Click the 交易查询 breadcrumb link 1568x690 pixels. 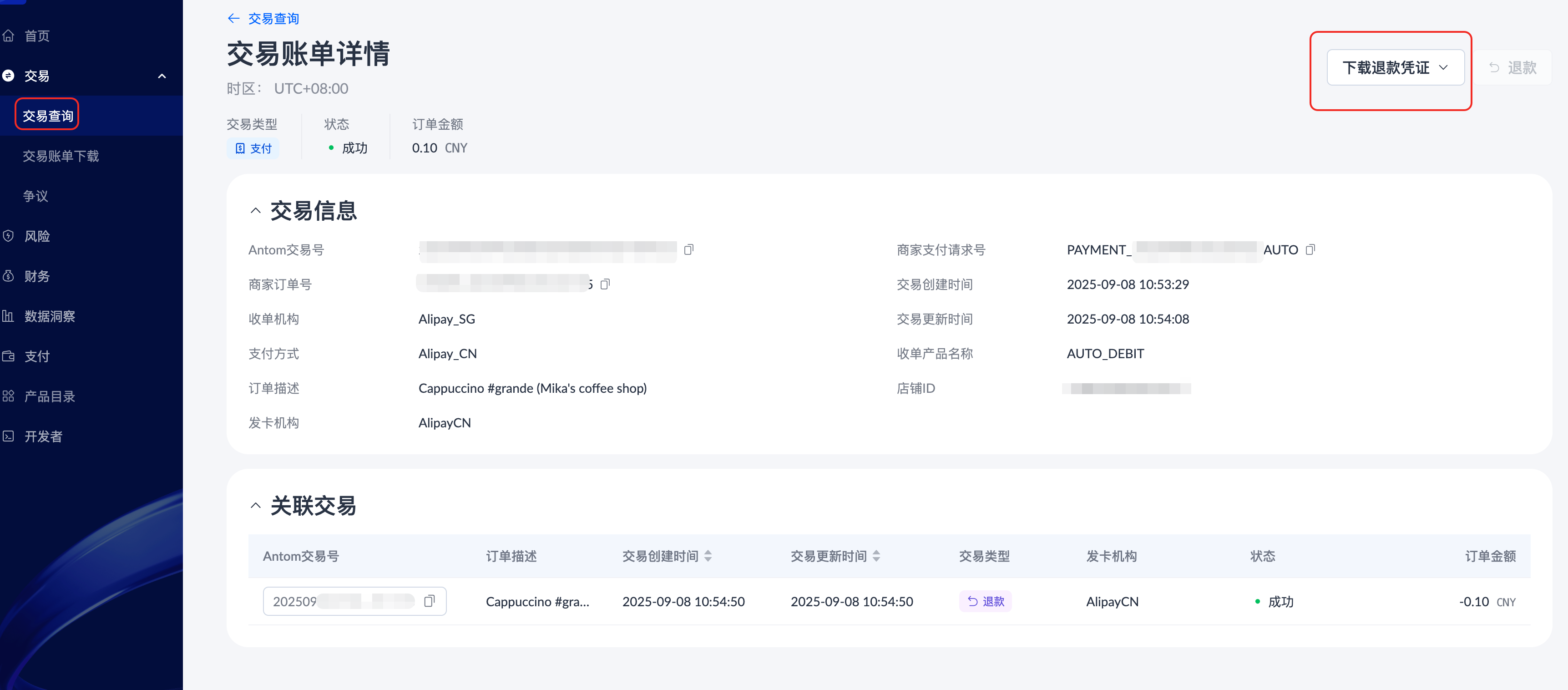(273, 18)
